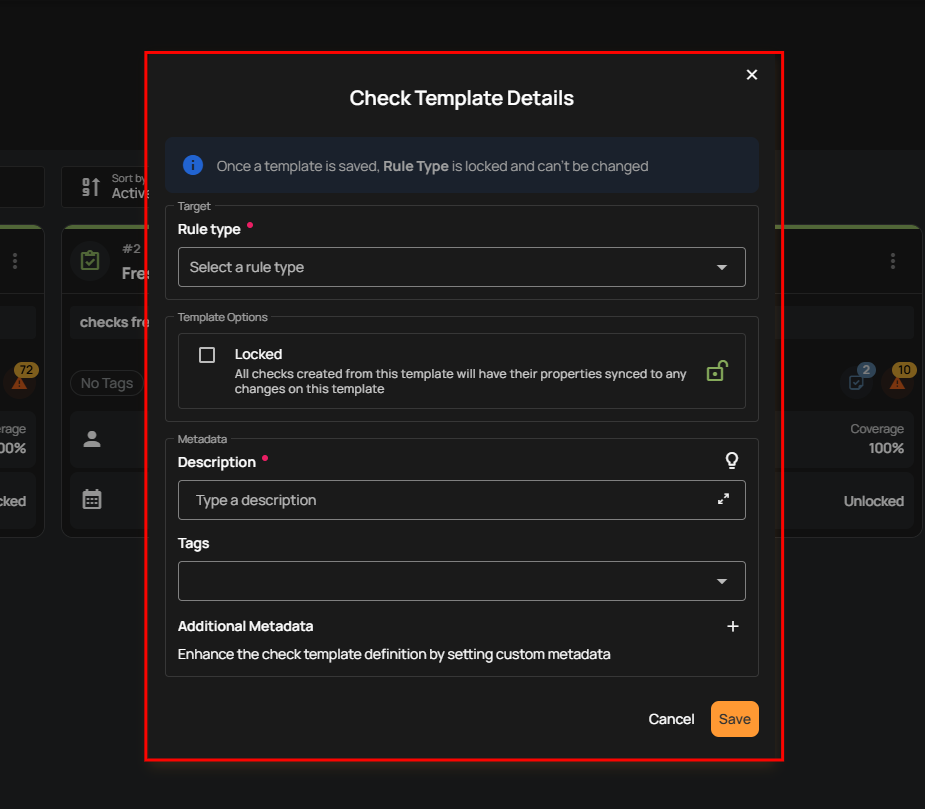
Task: Click warning badge showing 72
Action: tap(21, 380)
